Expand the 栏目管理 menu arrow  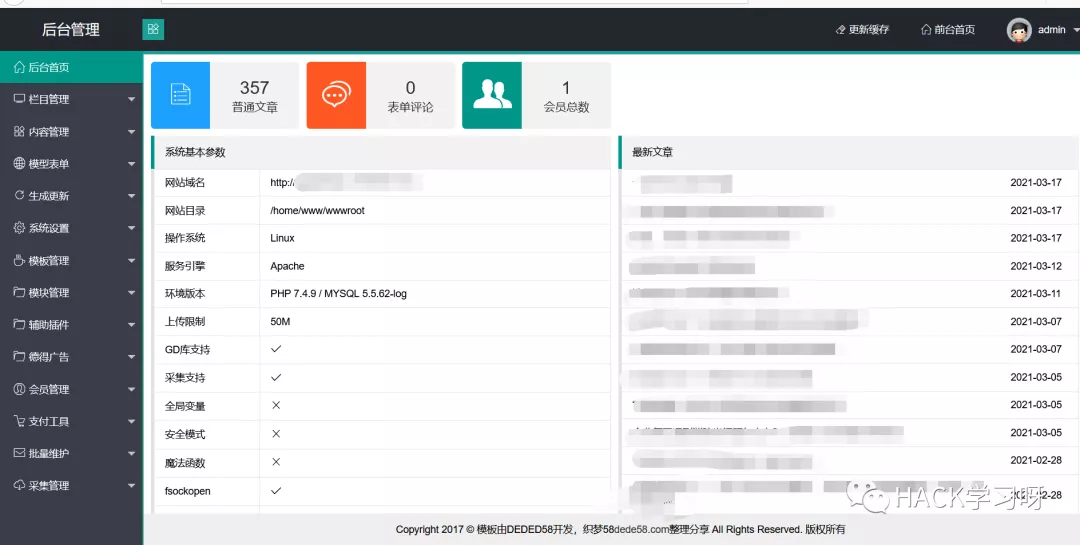click(132, 100)
